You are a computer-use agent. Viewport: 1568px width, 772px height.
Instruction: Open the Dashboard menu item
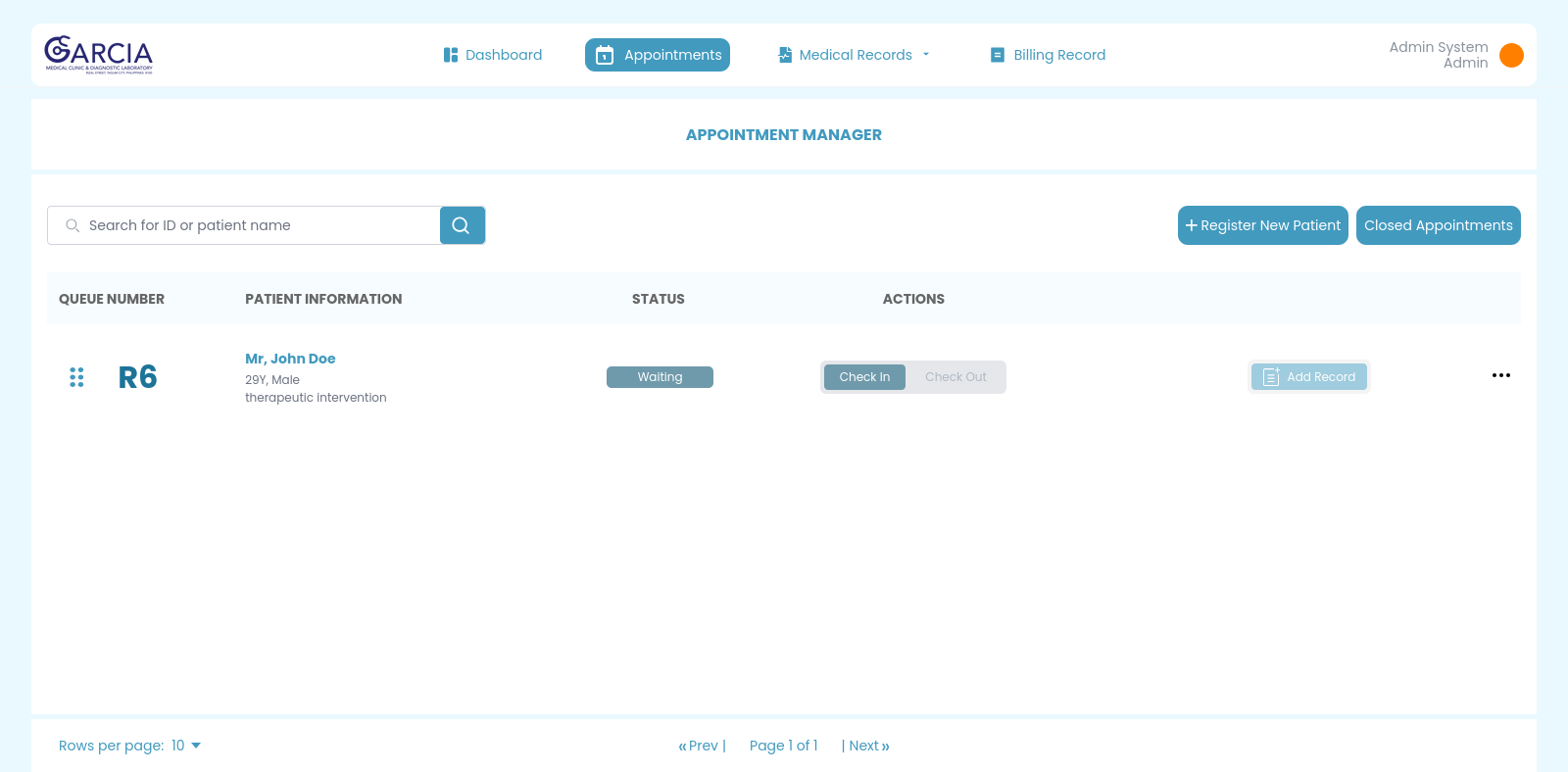[x=492, y=55]
